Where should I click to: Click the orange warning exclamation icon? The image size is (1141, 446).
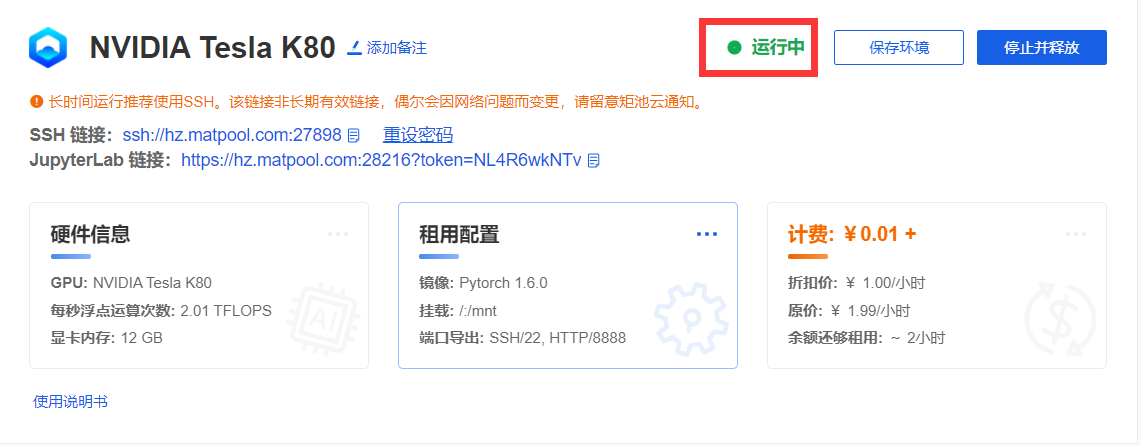36,102
